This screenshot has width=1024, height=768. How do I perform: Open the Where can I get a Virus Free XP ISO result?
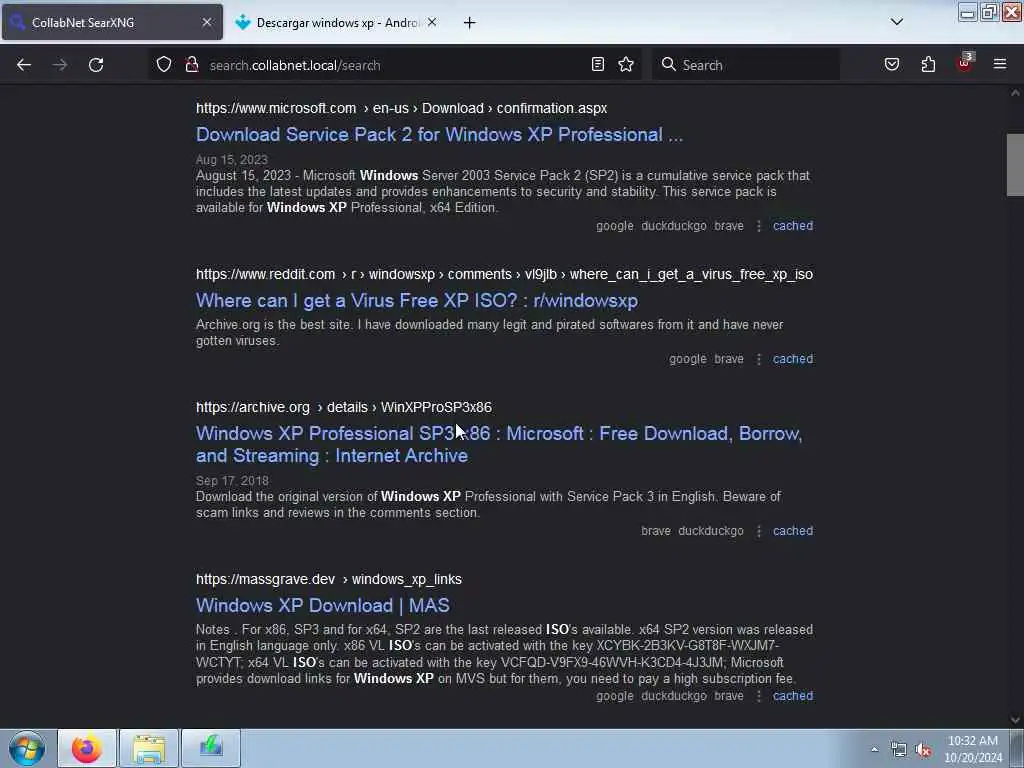[417, 300]
